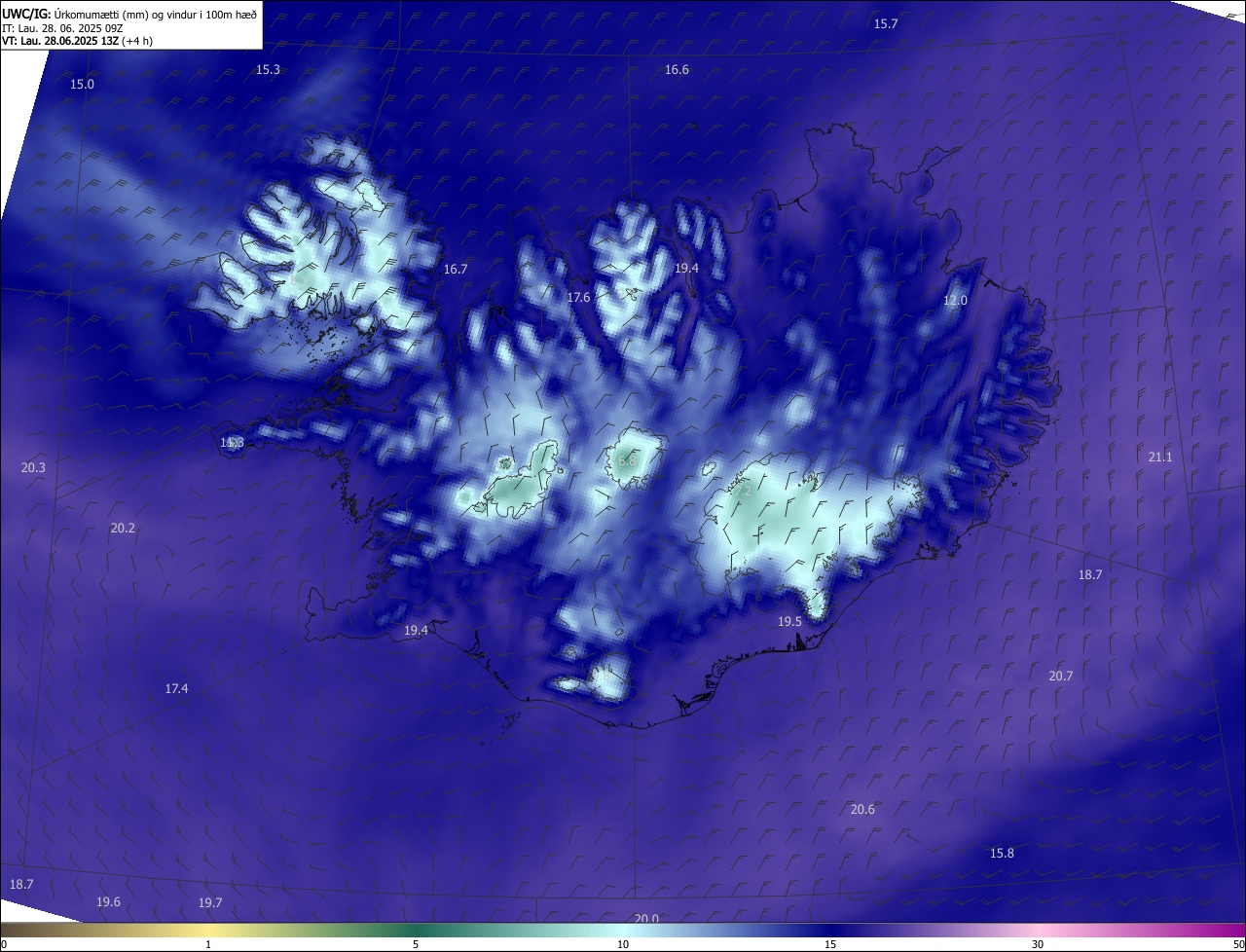
Task: Click the 30 tick on the color scale
Action: 1038,945
